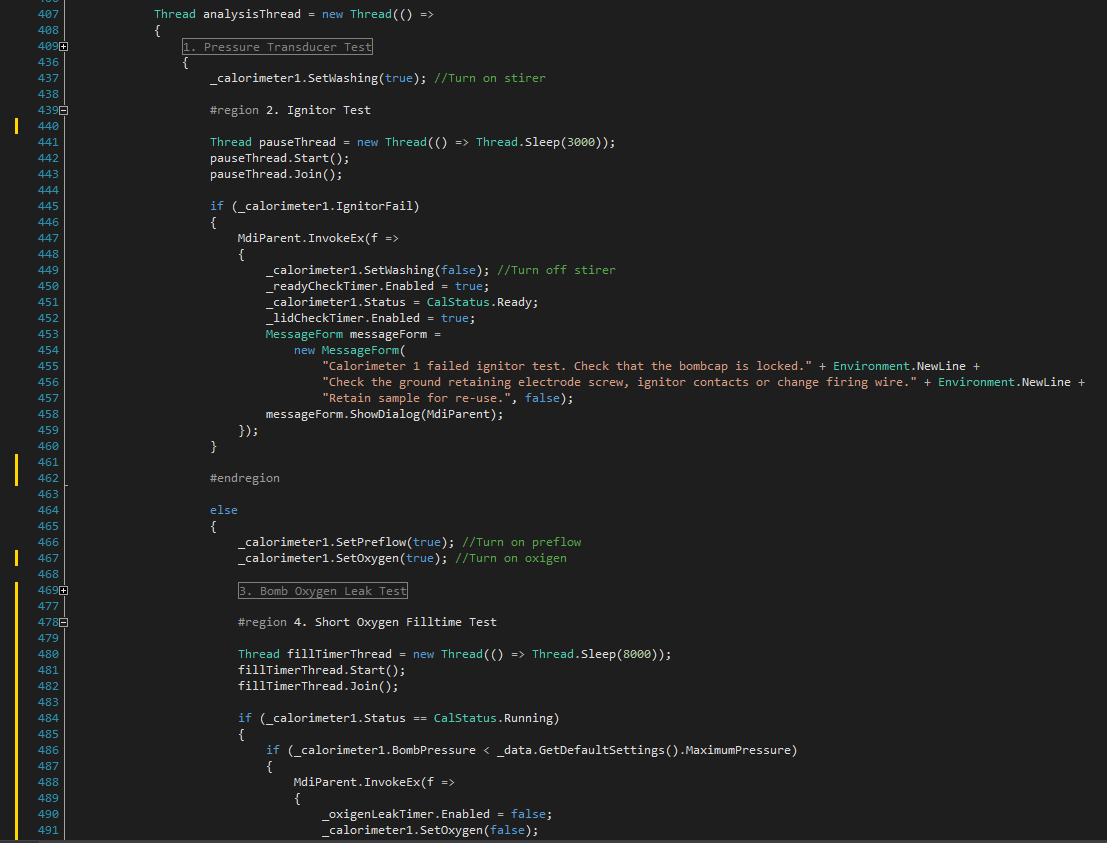Screen dimensions: 1107x843
Task: Click '#region 2. Ignitor Test' directive
Action: click(290, 110)
